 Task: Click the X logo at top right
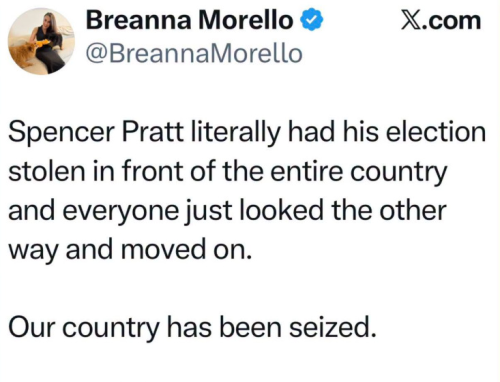pyautogui.click(x=410, y=21)
